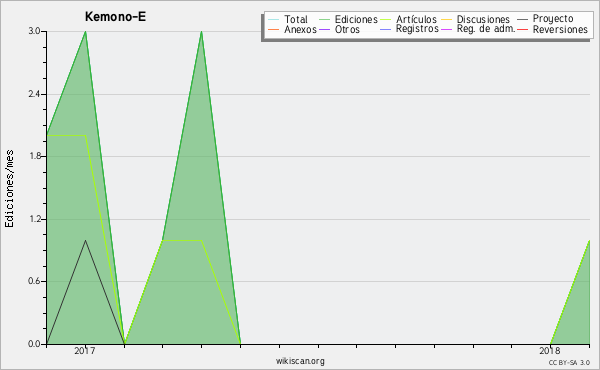600x370 pixels.
Task: Click the 2018 x-axis label
Action: [549, 350]
